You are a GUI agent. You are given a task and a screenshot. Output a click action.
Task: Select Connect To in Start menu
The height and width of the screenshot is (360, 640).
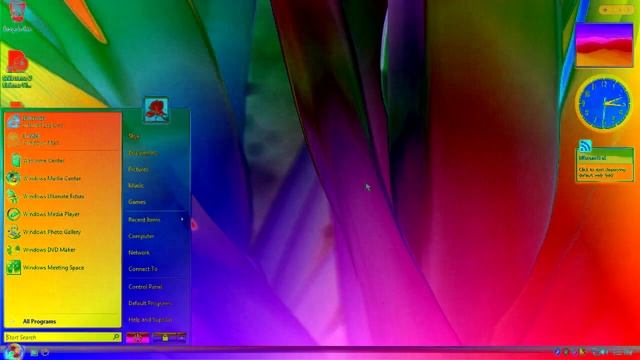(x=143, y=269)
